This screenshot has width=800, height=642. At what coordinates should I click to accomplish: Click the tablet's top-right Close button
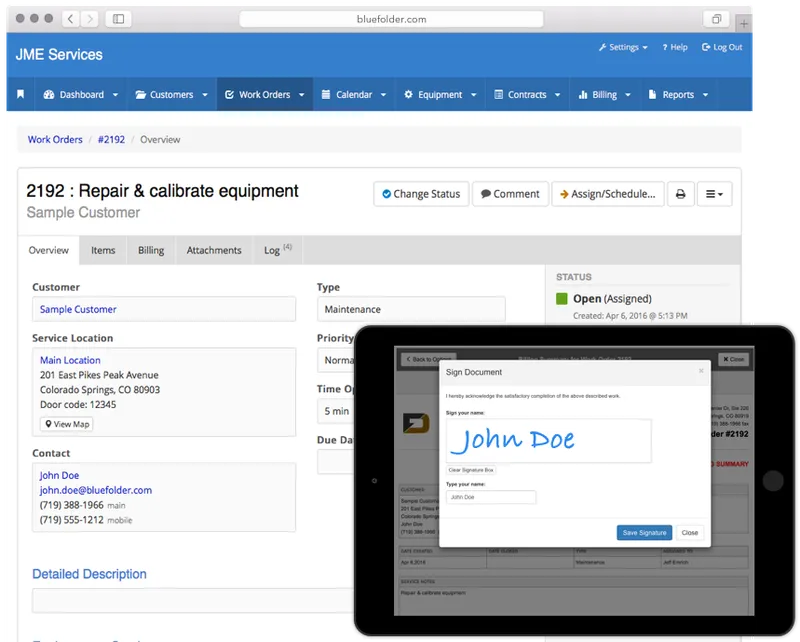(x=734, y=359)
